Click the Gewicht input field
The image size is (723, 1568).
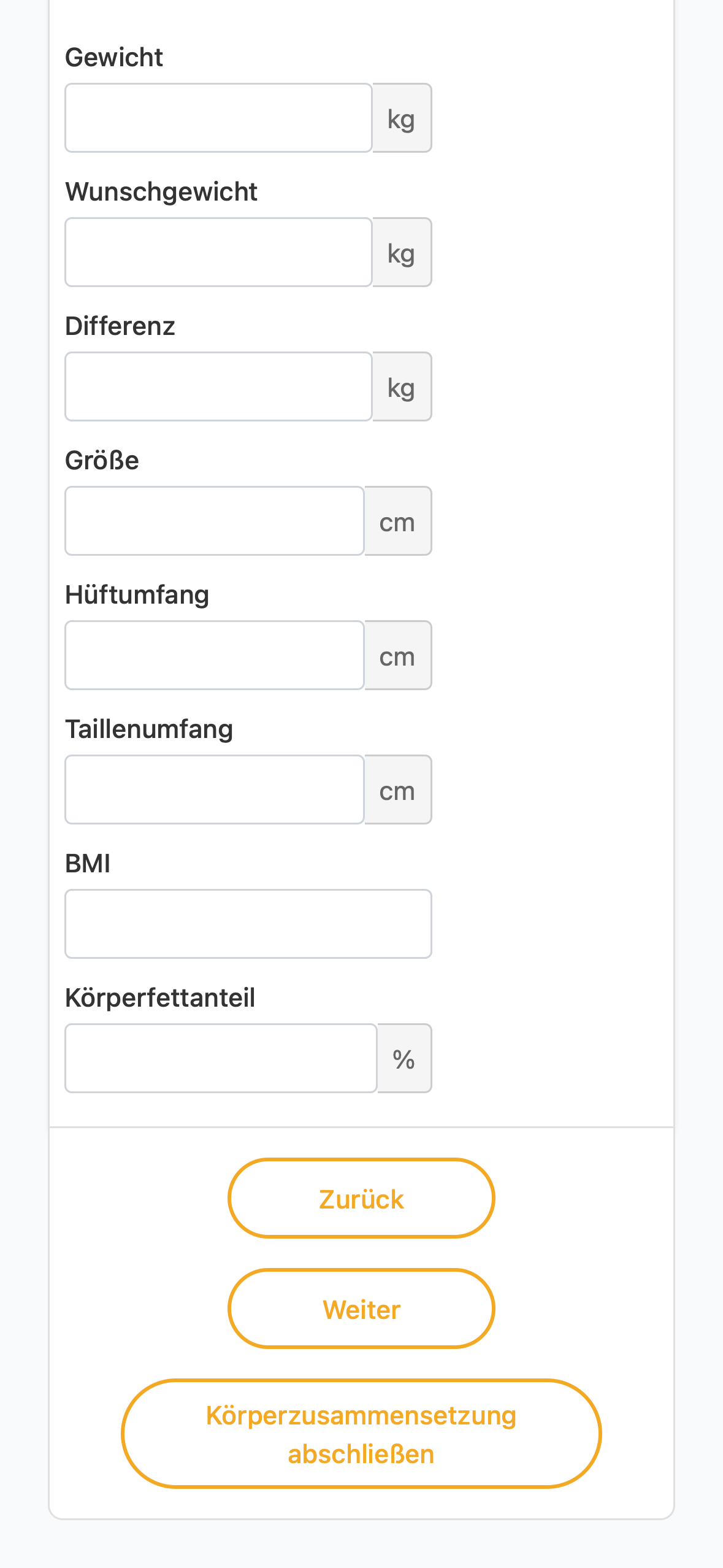218,118
